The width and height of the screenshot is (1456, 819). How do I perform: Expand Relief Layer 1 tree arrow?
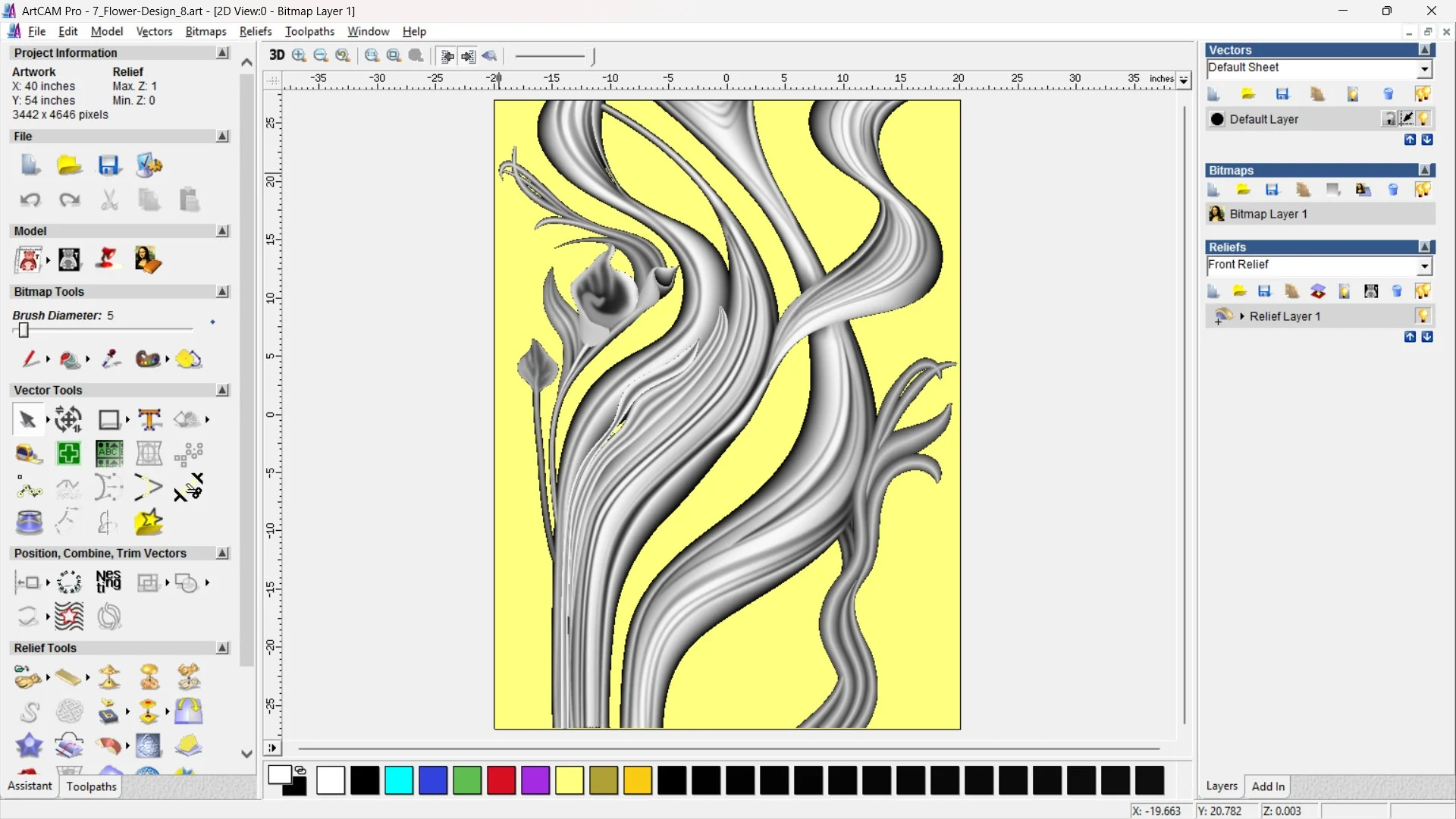1242,316
